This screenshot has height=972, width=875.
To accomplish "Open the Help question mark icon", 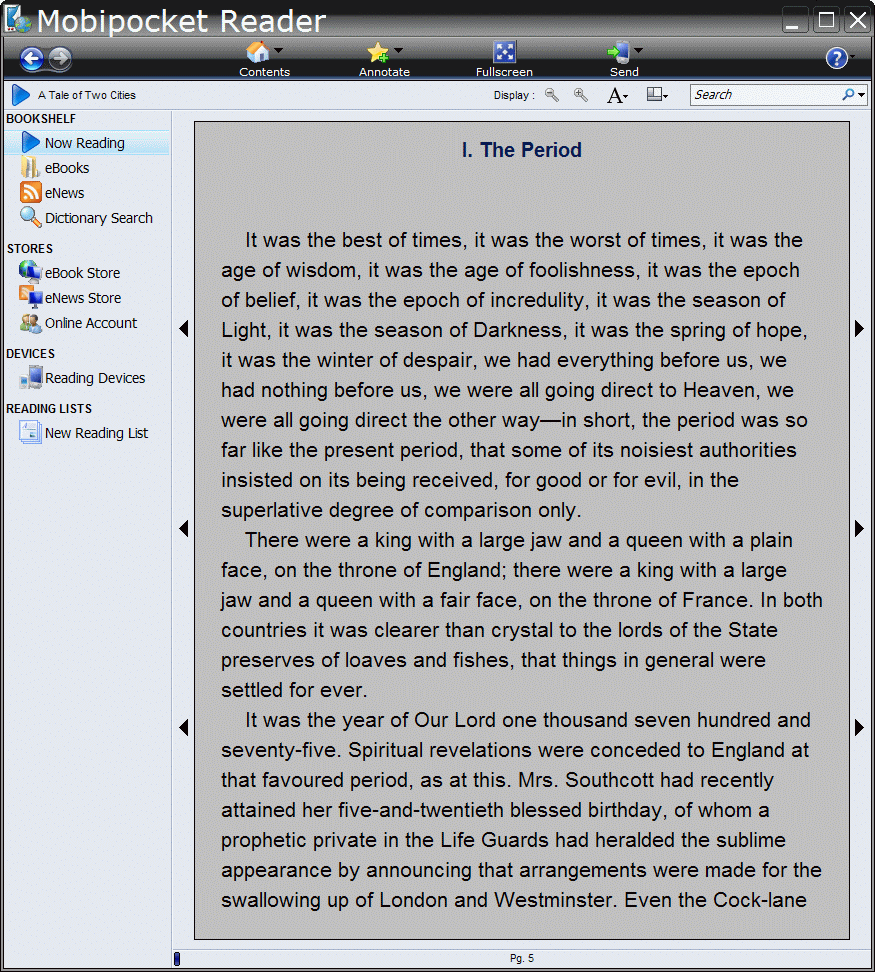I will (837, 58).
